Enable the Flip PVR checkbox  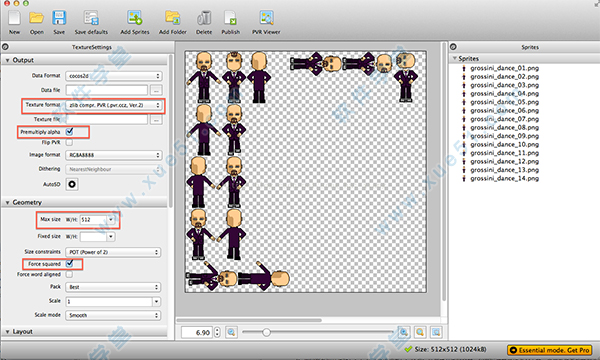click(x=69, y=142)
